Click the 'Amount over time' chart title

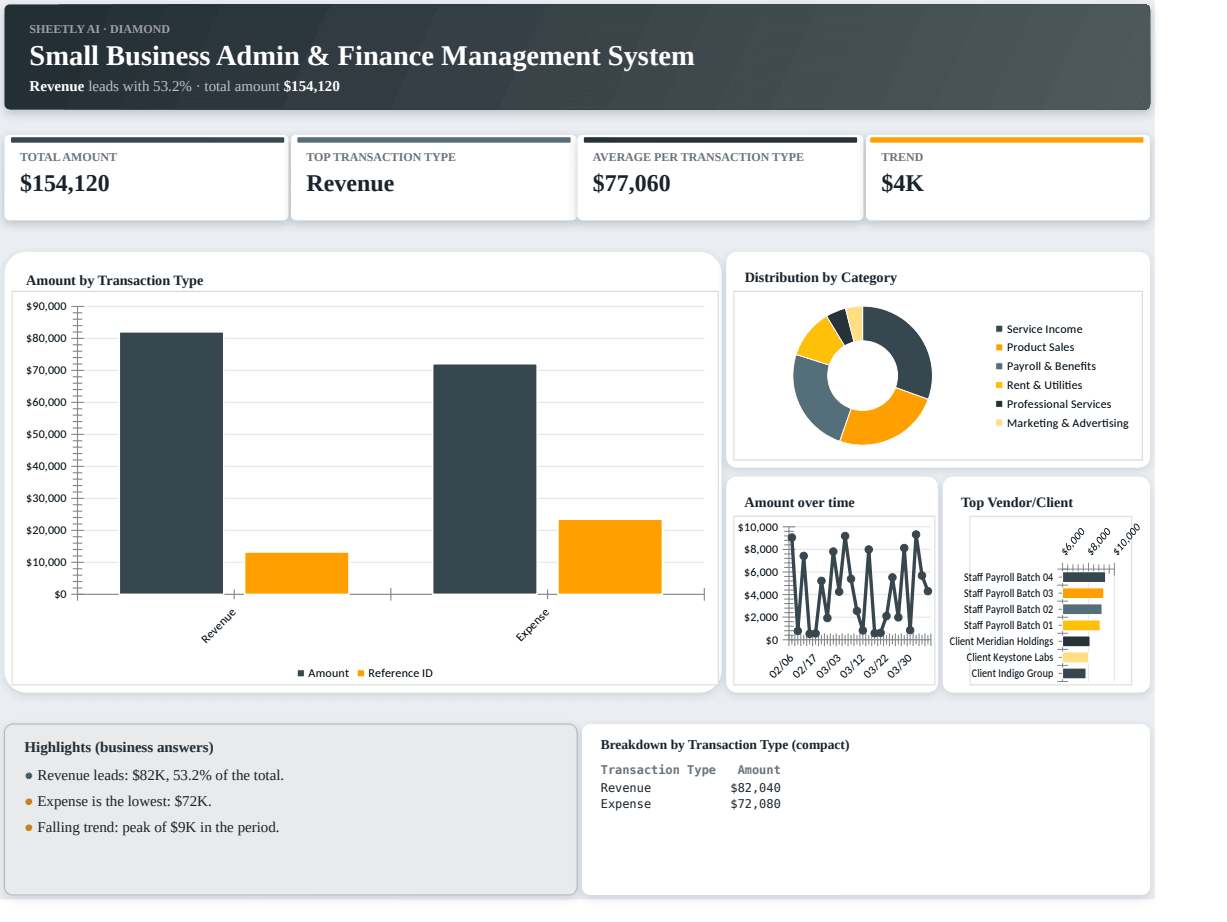tap(799, 503)
